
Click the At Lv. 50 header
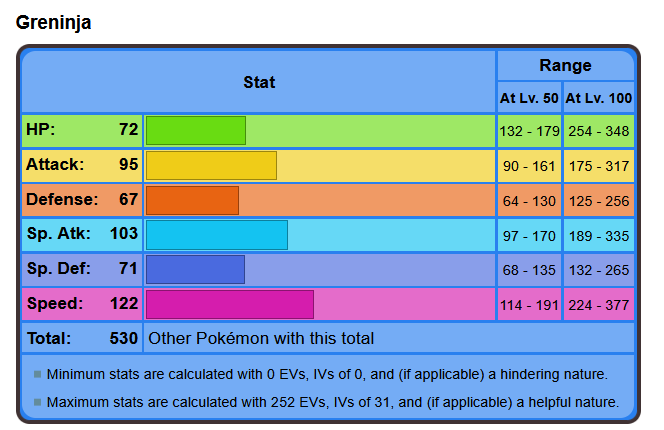pos(529,98)
